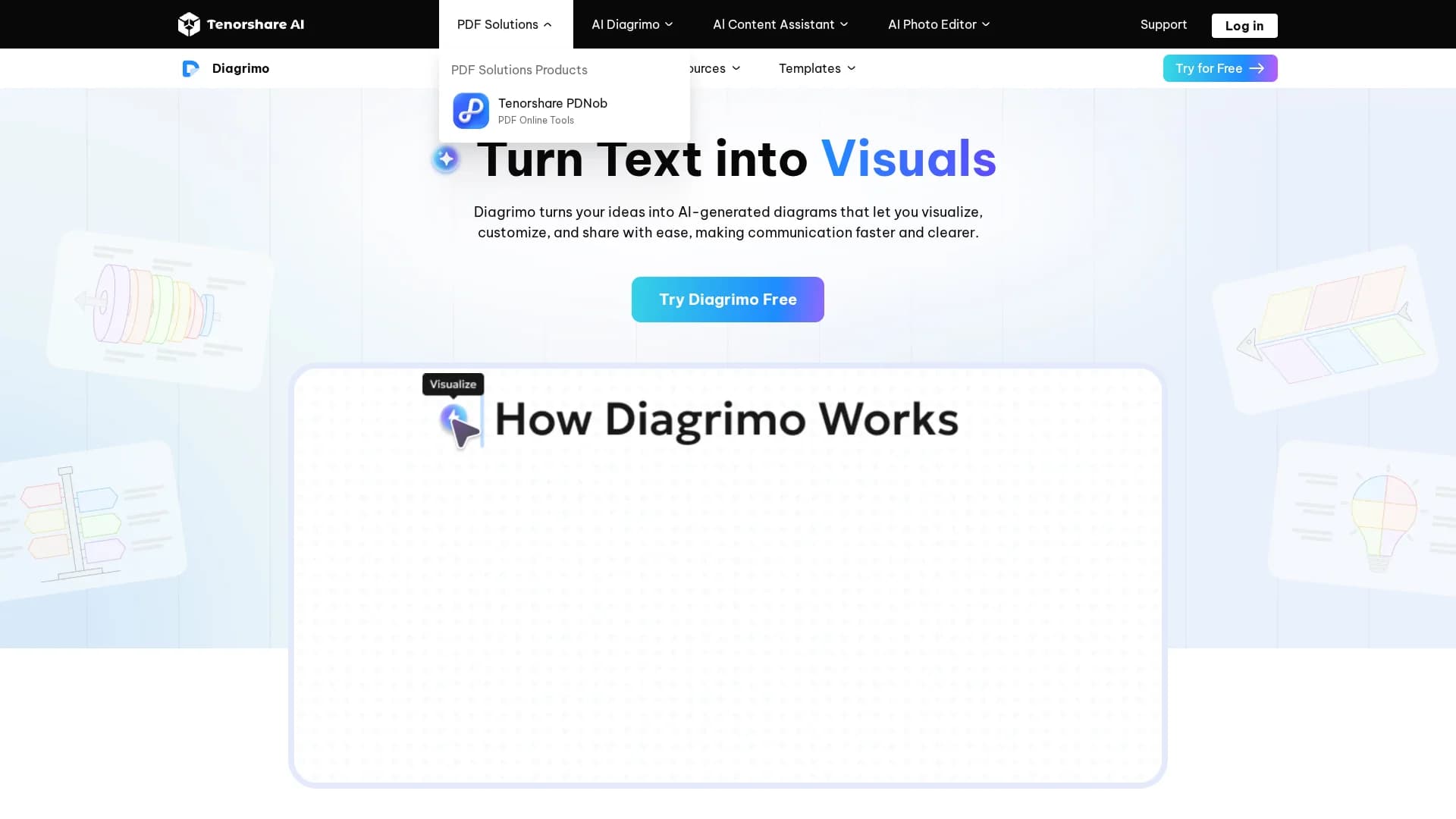Open the partially hidden Resources dropdown
This screenshot has width=1456, height=819.
715,68
